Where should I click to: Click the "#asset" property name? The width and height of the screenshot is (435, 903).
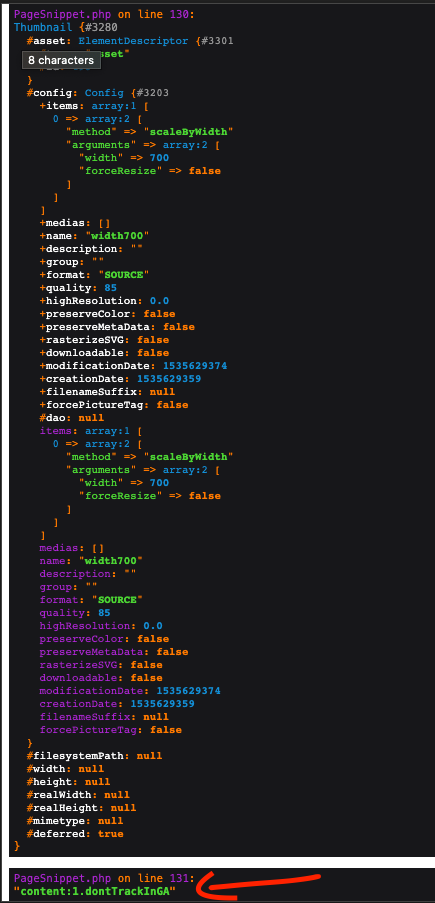pos(49,41)
